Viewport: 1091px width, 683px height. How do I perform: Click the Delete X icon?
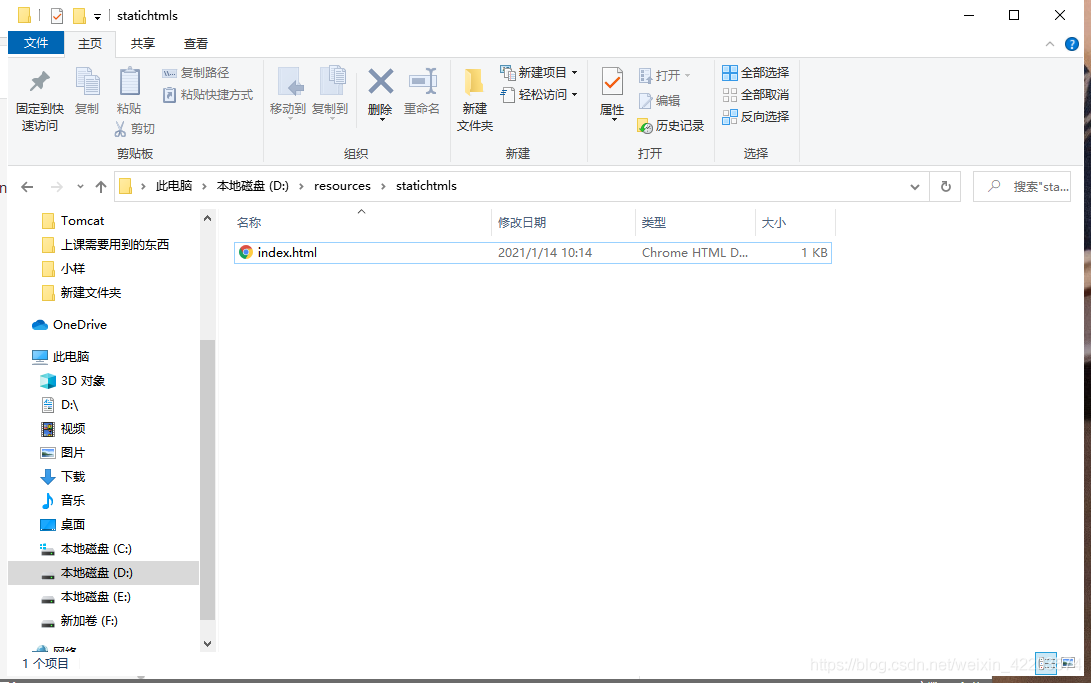[x=381, y=81]
